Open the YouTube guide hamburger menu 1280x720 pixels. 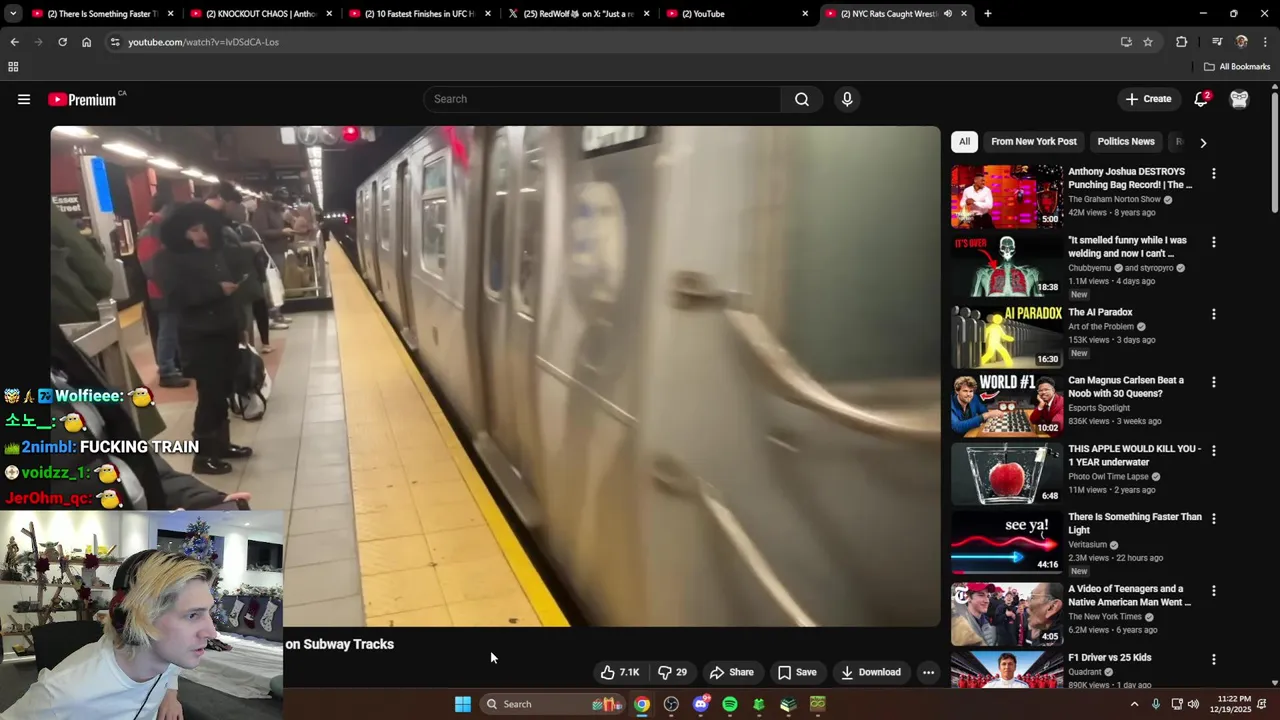[x=24, y=99]
